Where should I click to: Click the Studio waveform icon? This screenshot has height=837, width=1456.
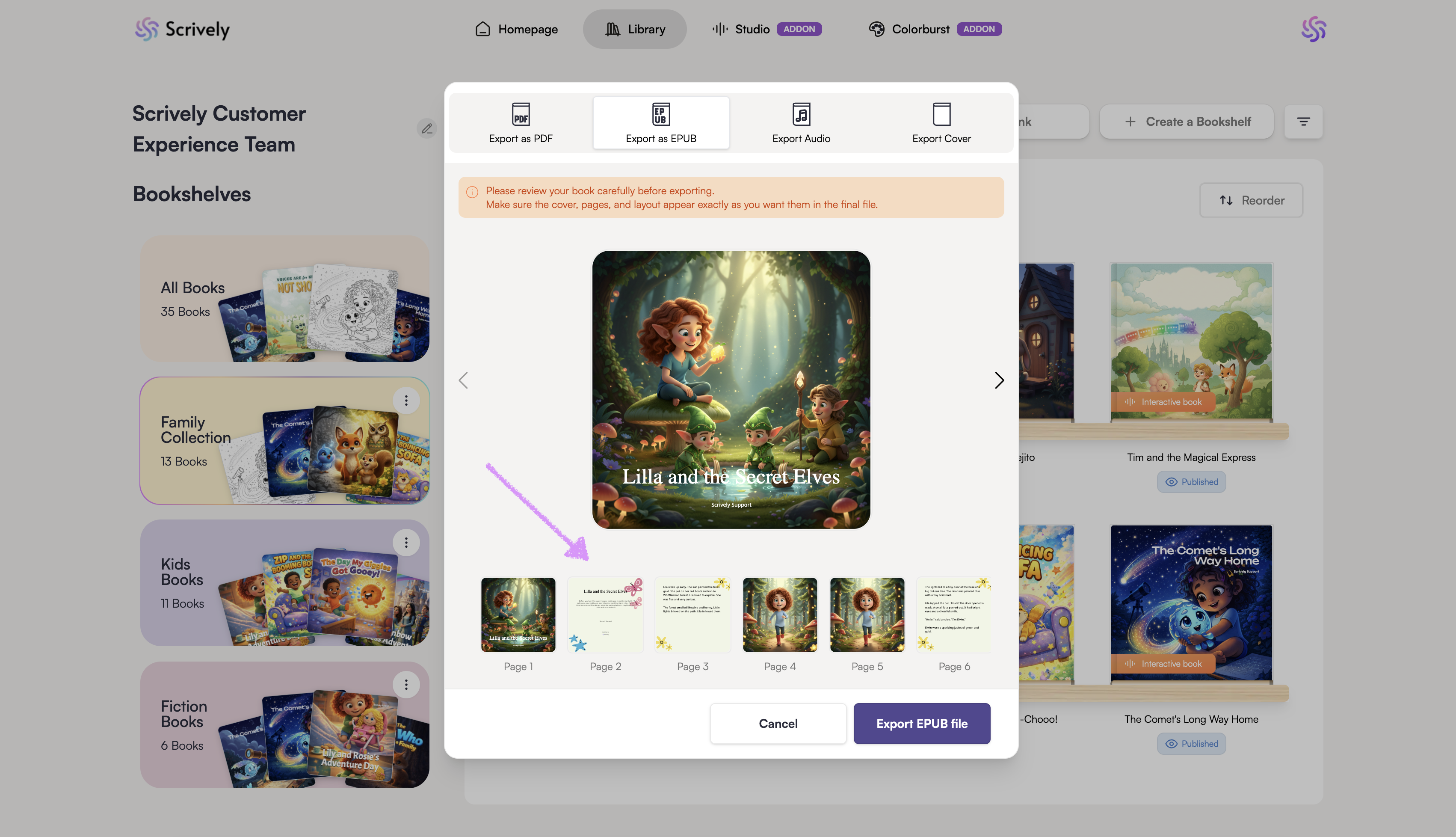click(x=719, y=30)
